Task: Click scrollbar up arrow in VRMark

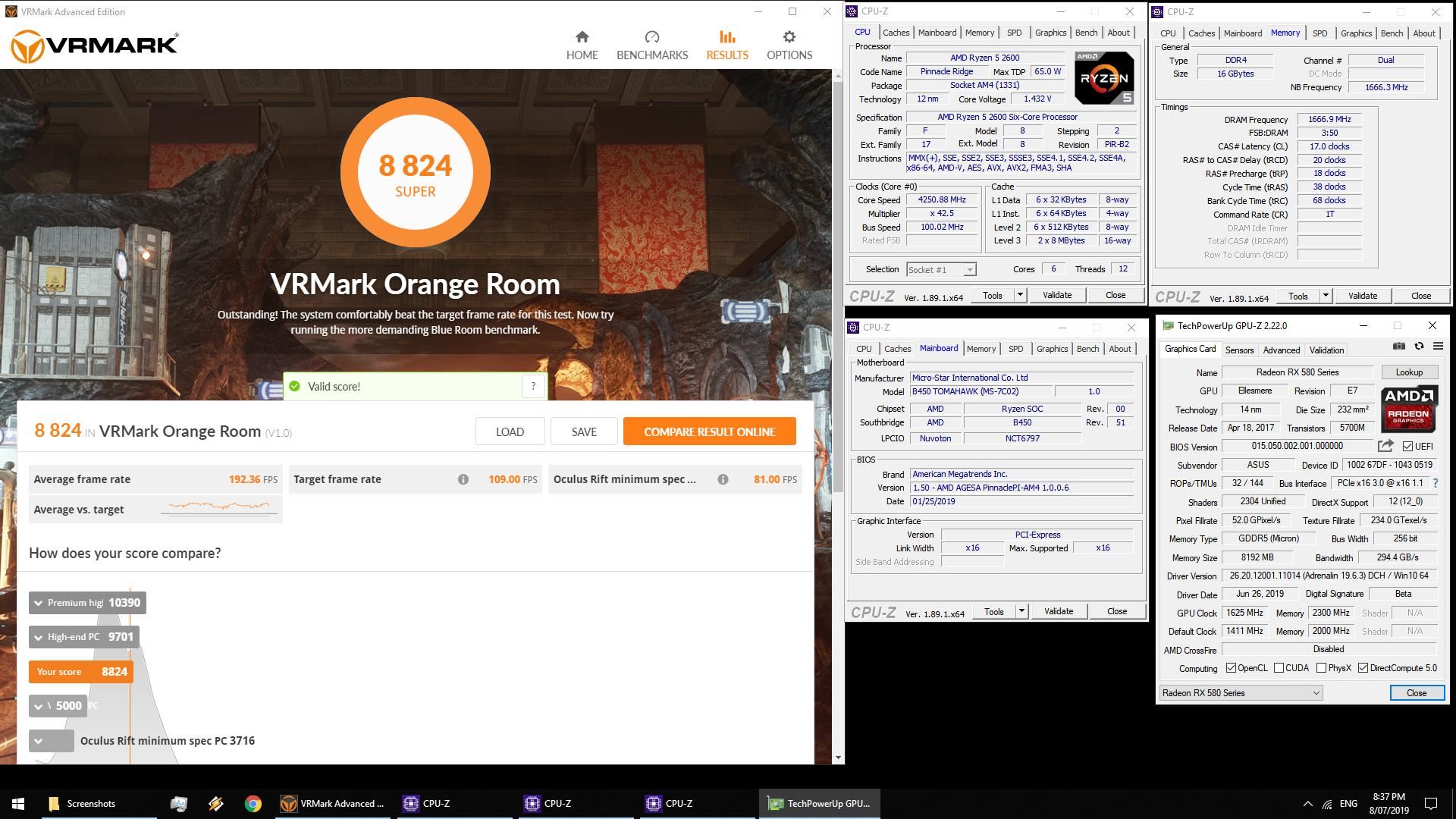Action: coord(838,76)
